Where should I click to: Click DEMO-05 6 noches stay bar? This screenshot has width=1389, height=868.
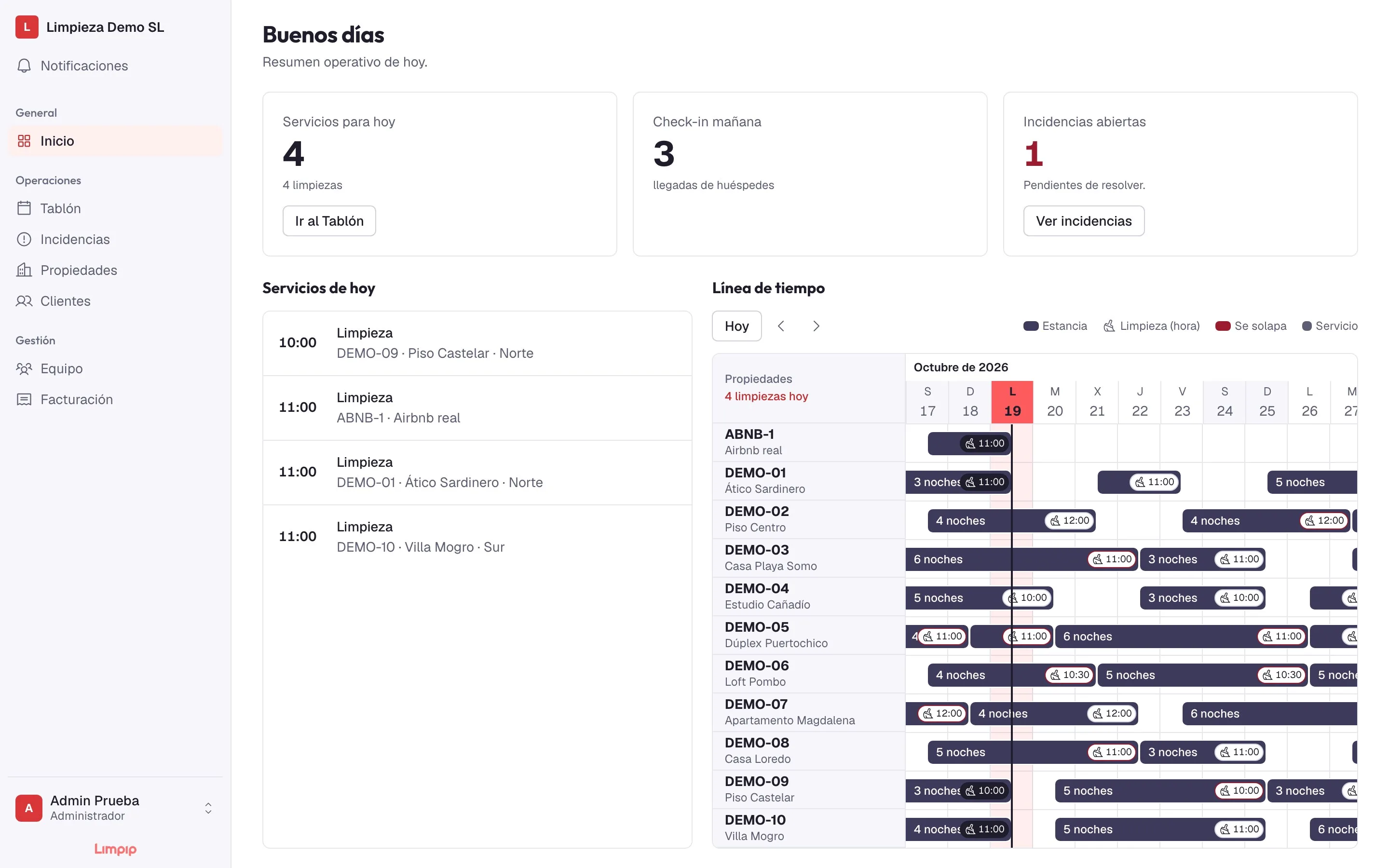click(1181, 636)
